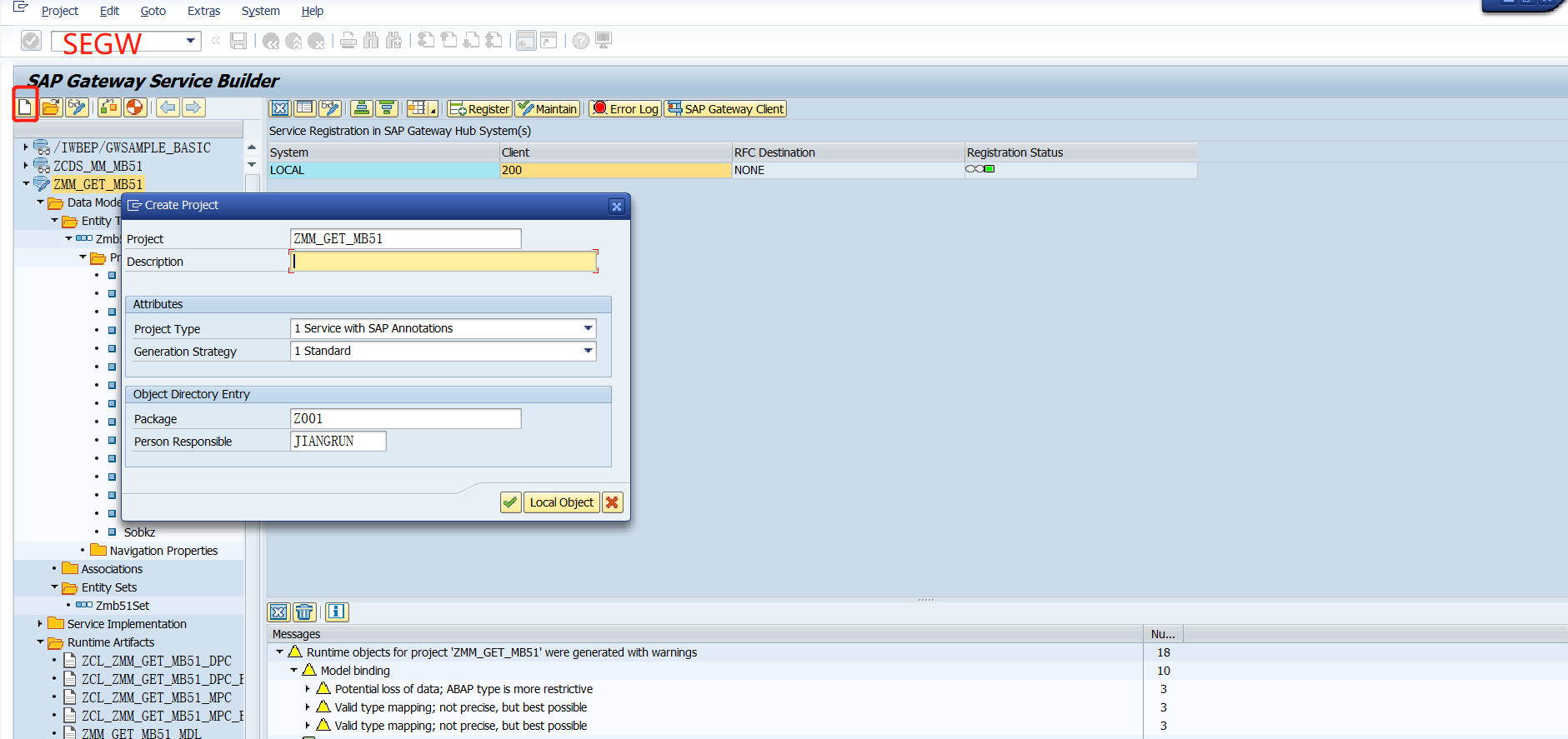
Task: Expand the /IWBEP/GWSAMPLE_BASIC project node
Action: (x=26, y=147)
